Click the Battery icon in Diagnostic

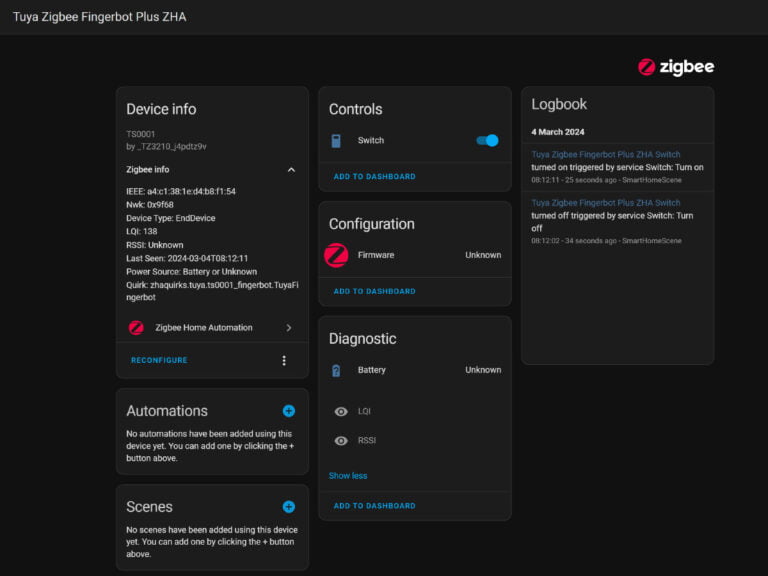click(x=336, y=371)
